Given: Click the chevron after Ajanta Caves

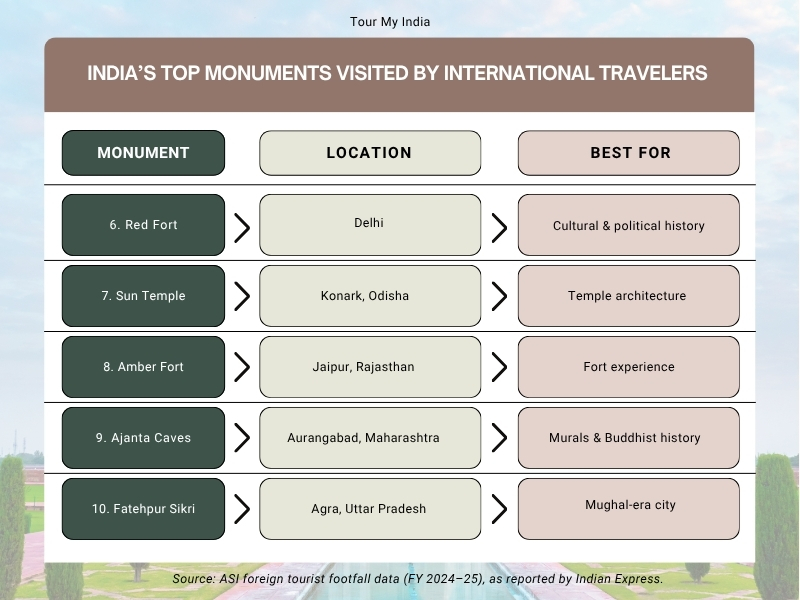Looking at the screenshot, I should coord(242,438).
